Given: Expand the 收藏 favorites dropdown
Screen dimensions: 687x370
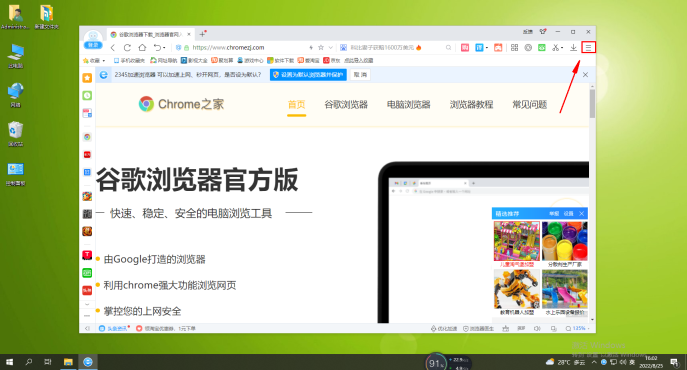Looking at the screenshot, I should click(x=95, y=60).
